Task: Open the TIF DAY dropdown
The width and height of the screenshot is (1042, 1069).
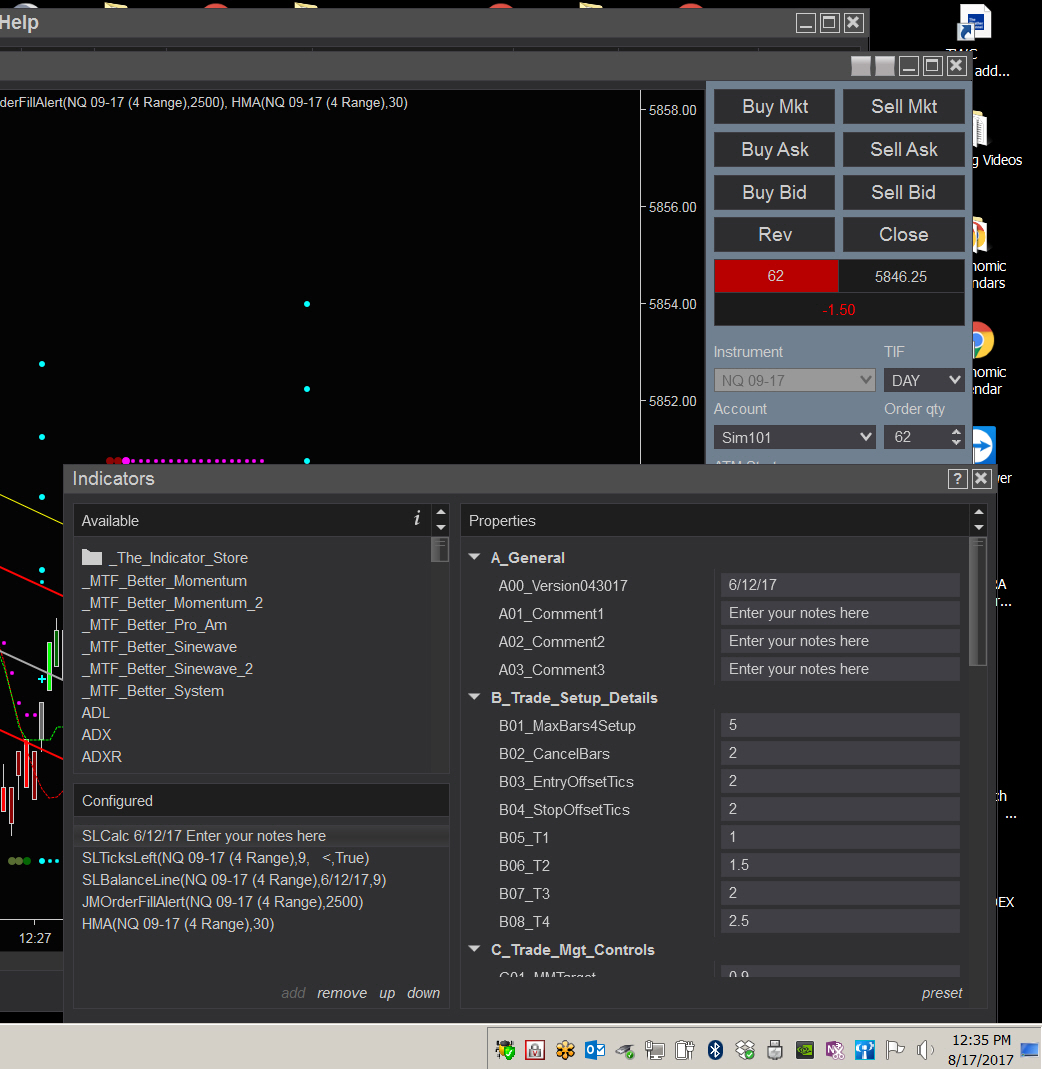Action: pyautogui.click(x=924, y=380)
